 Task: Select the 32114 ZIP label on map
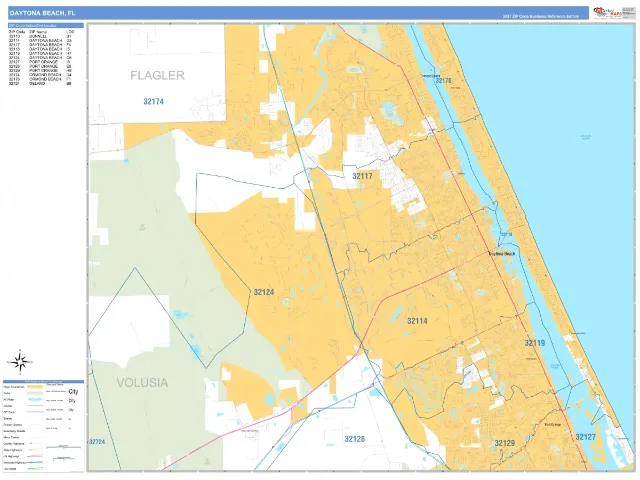pos(417,321)
